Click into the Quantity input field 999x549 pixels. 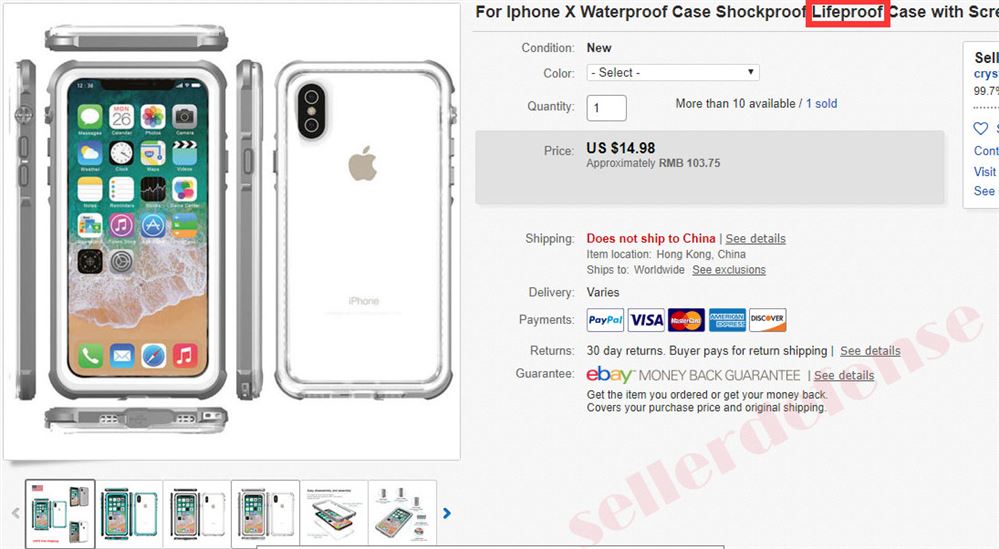[607, 108]
